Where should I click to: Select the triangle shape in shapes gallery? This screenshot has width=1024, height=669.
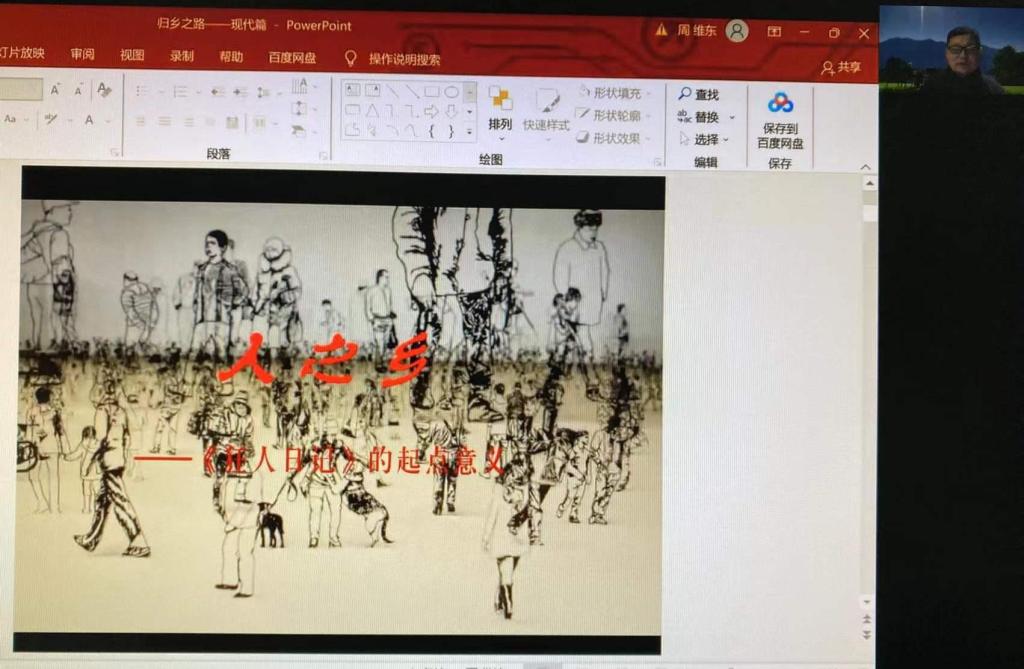click(372, 111)
